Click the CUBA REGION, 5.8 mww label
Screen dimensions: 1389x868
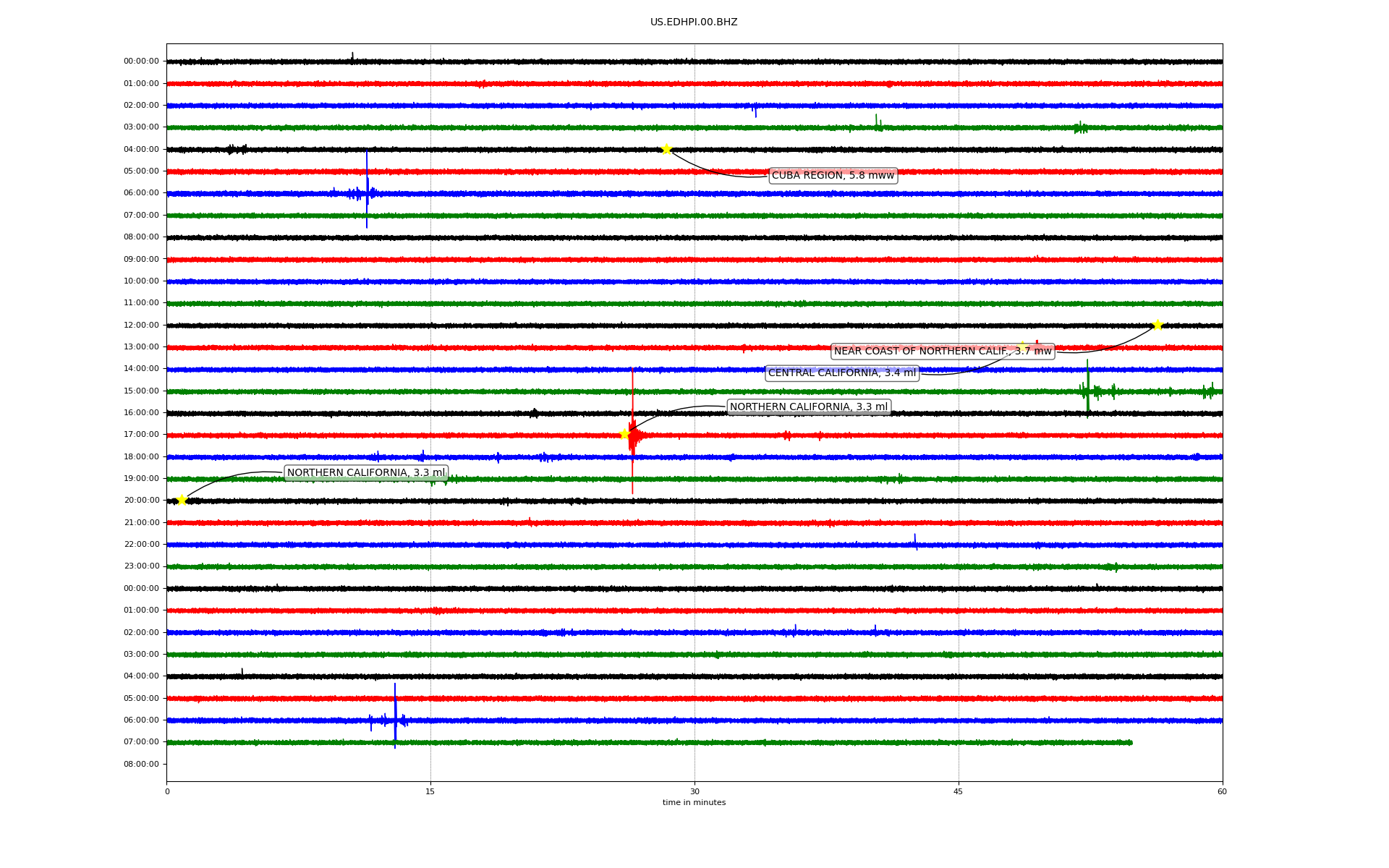833,176
